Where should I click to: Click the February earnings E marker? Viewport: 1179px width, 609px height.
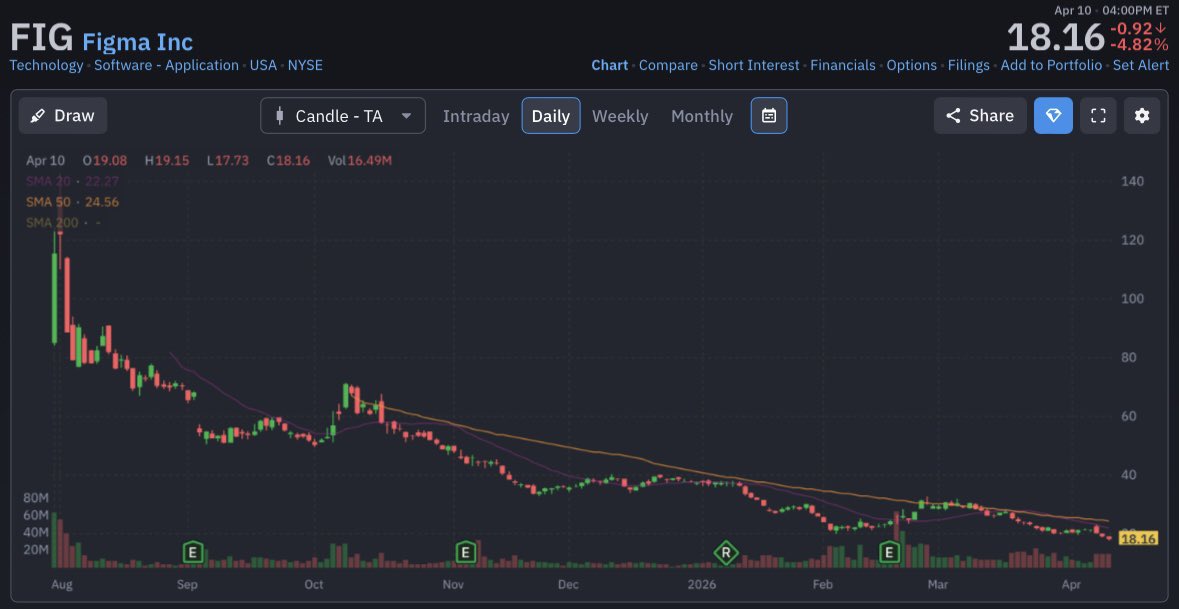tap(890, 553)
